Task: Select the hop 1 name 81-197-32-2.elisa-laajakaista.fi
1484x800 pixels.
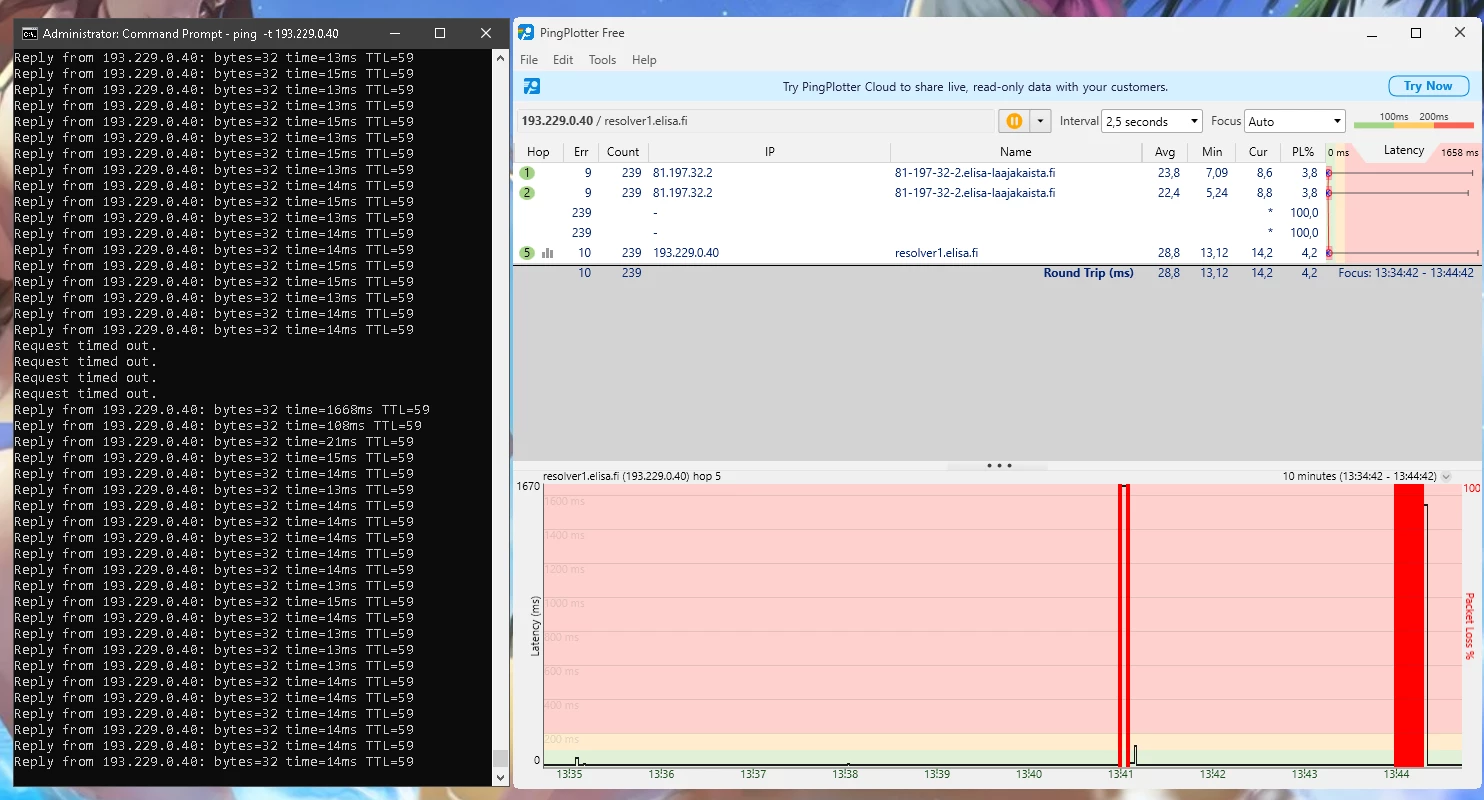Action: click(x=975, y=173)
